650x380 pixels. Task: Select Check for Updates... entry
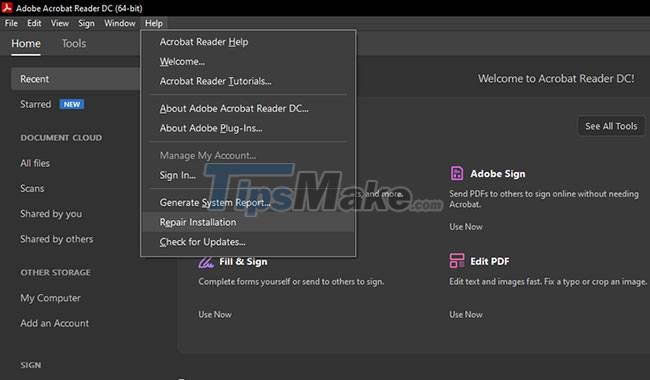(248, 242)
